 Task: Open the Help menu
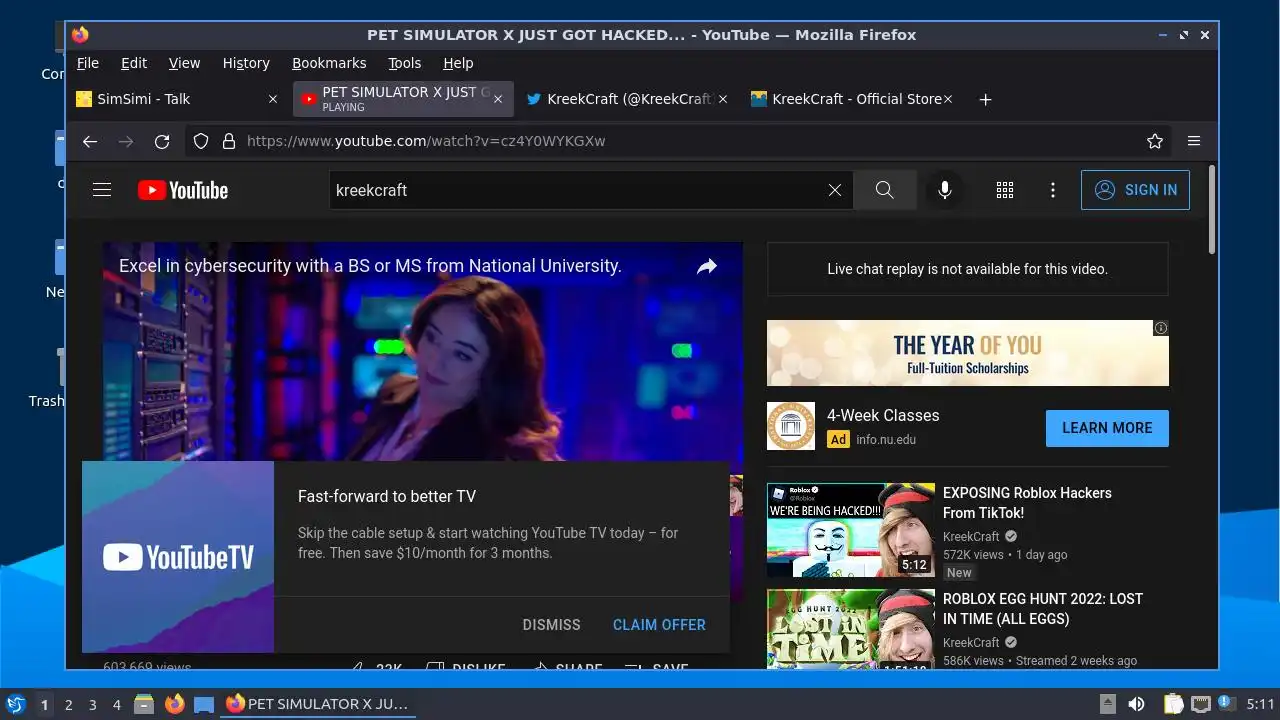458,63
